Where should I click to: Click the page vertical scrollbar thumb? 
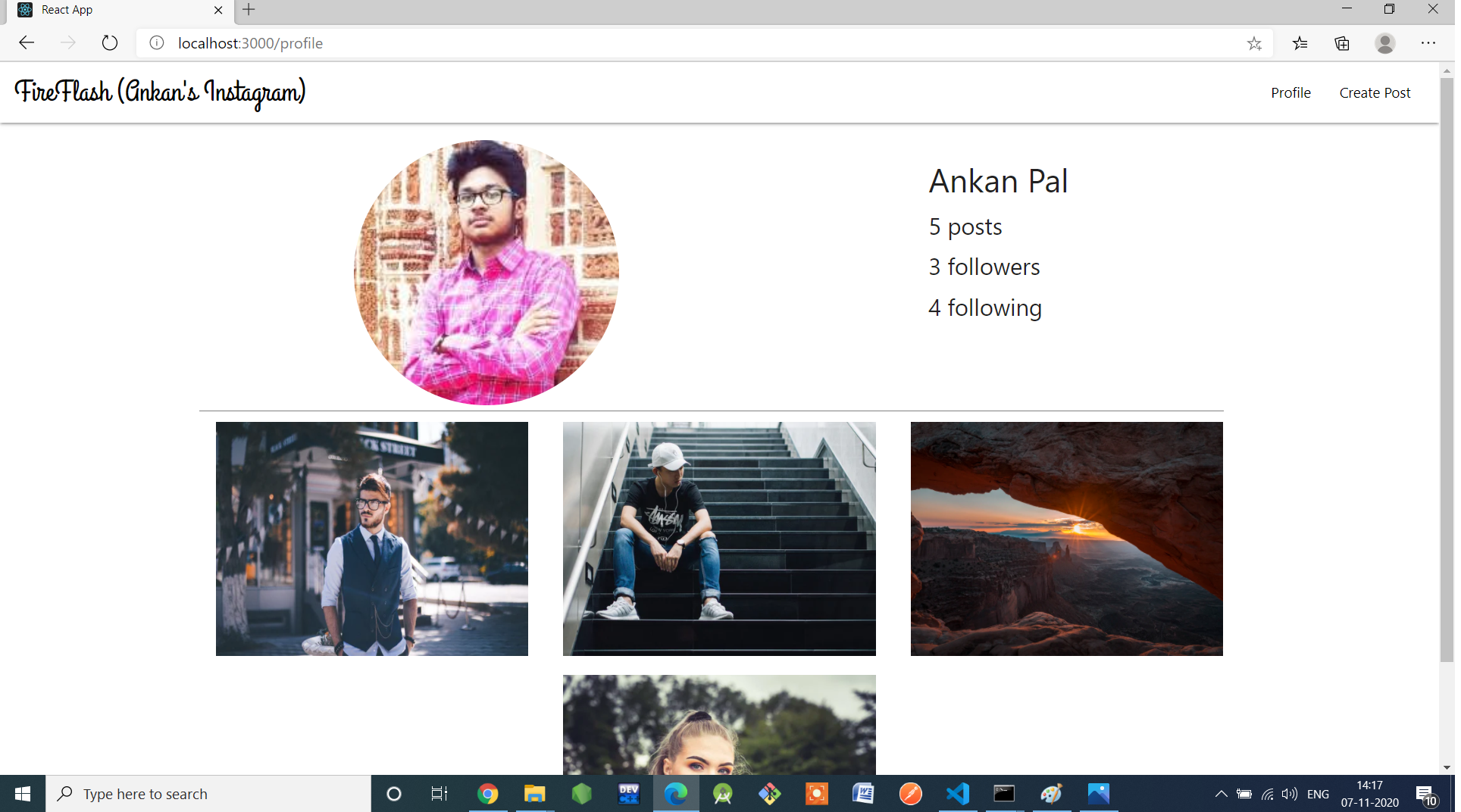pos(1447,370)
